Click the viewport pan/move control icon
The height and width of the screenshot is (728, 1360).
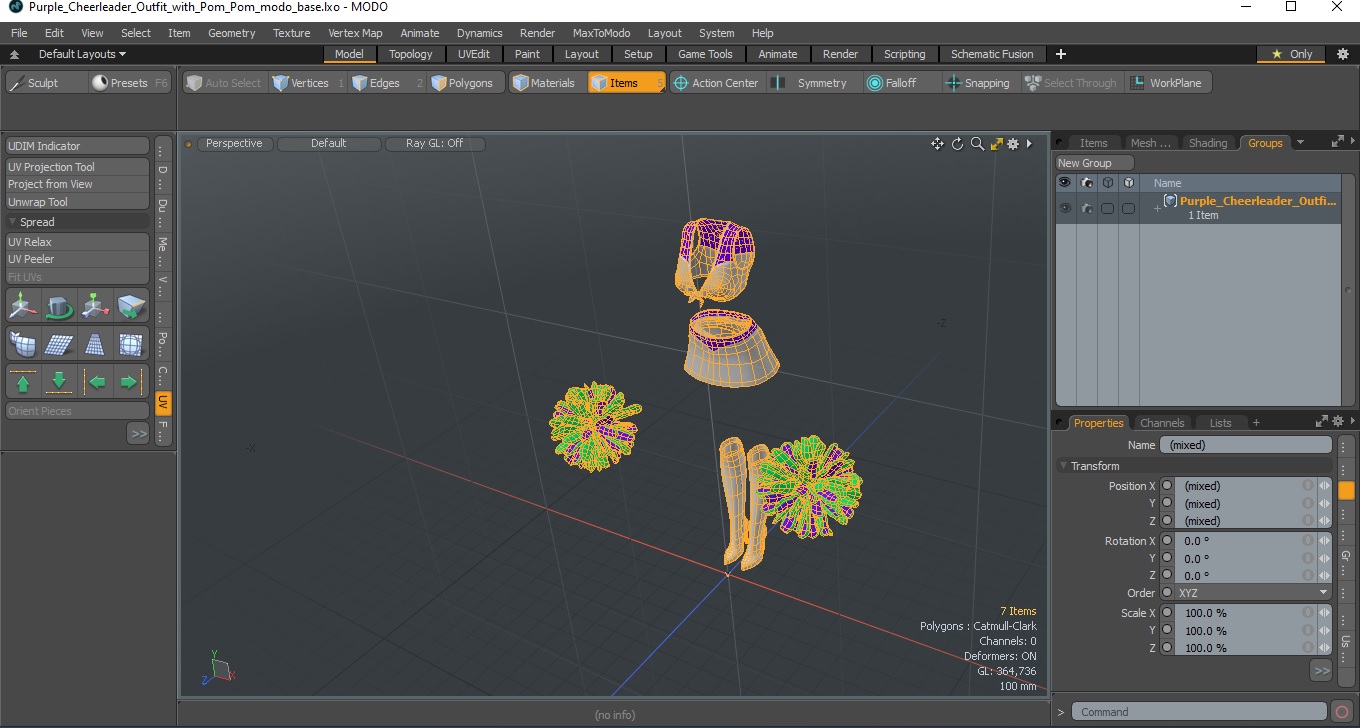coord(937,144)
